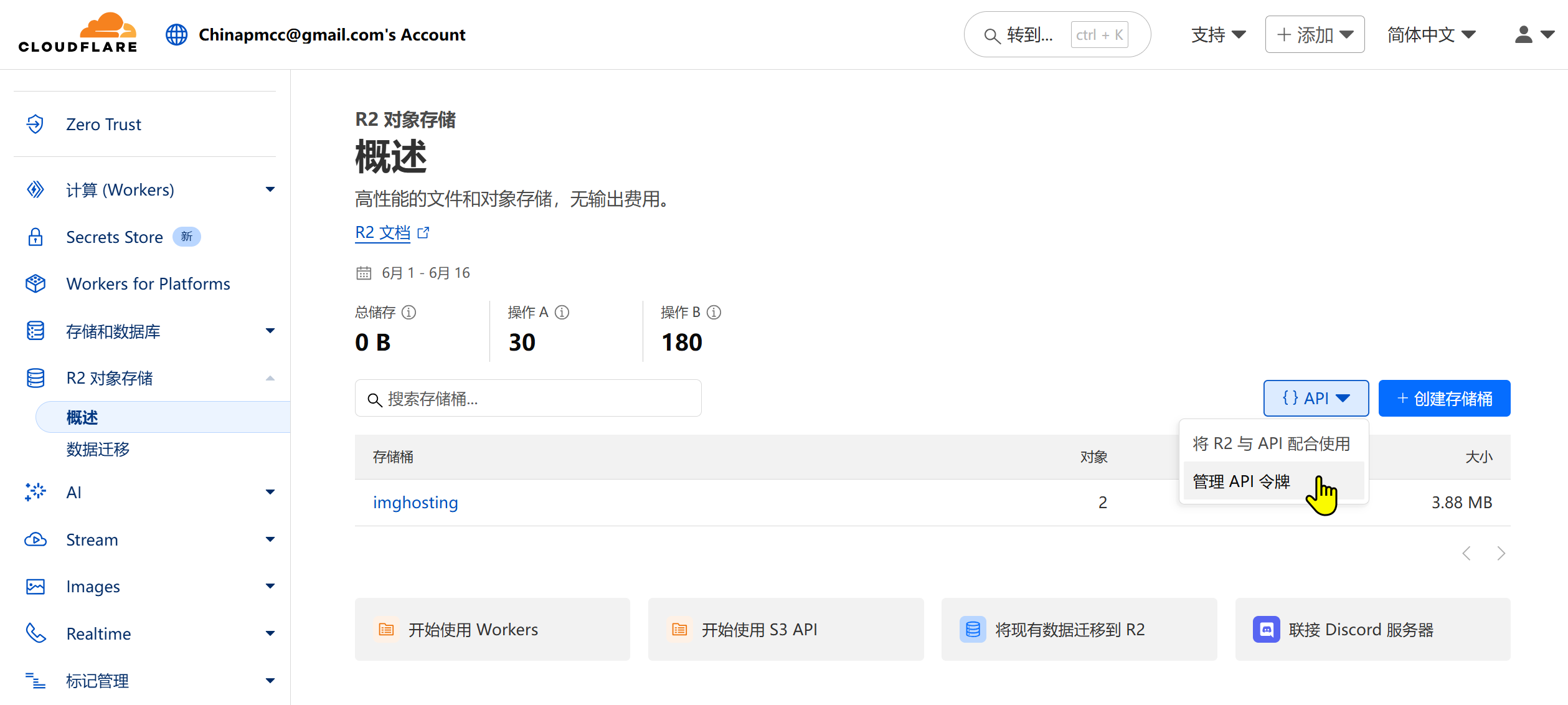Go to next page of buckets
The height and width of the screenshot is (705, 1568).
(x=1501, y=553)
